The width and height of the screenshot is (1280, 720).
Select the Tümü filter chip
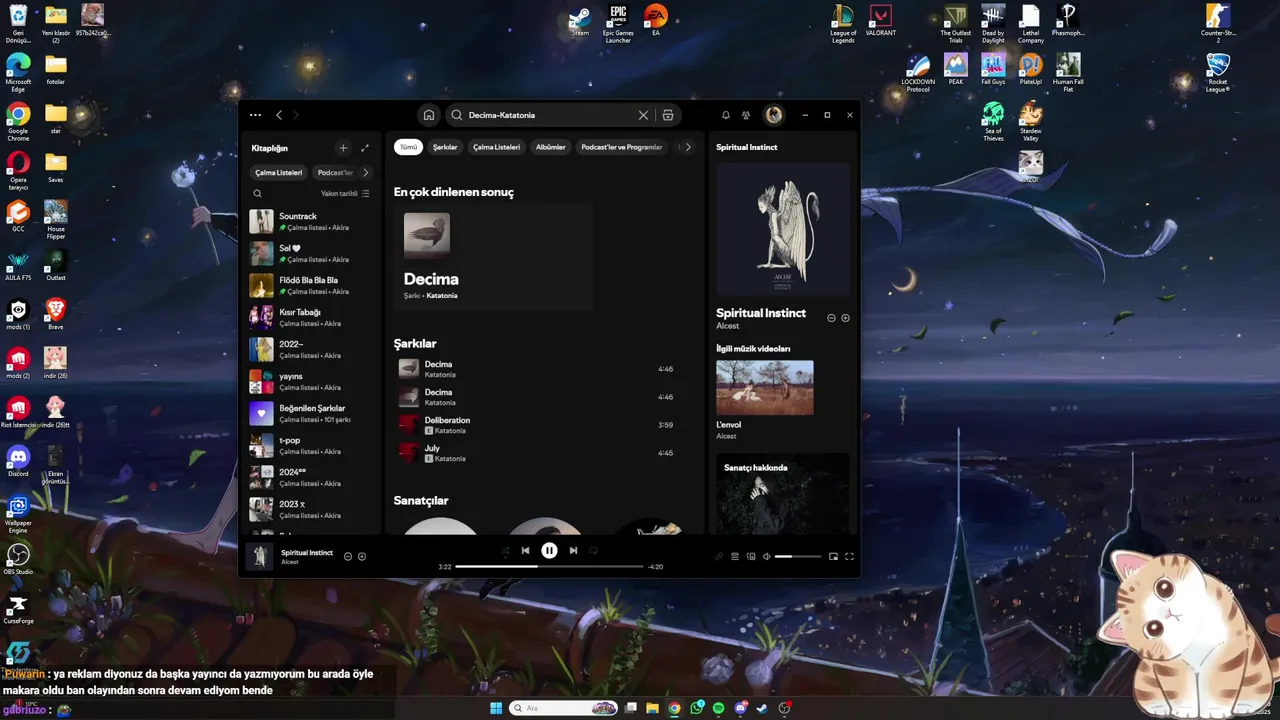coord(408,147)
